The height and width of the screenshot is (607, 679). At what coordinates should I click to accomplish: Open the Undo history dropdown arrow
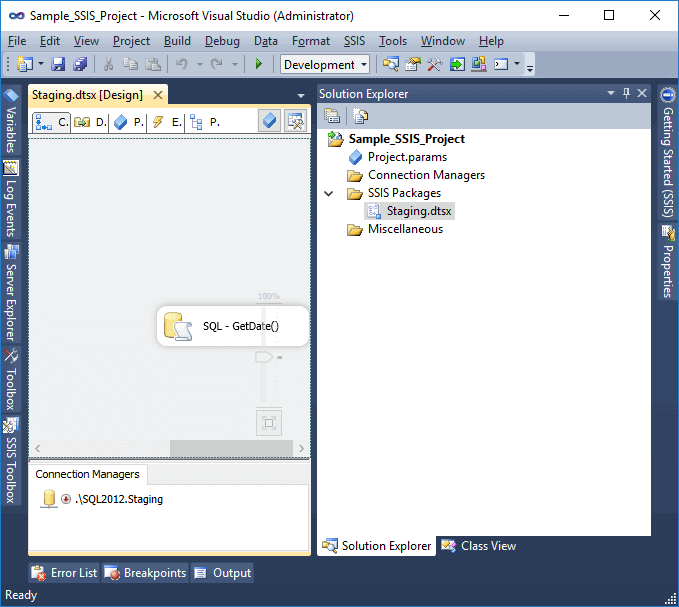(200, 65)
